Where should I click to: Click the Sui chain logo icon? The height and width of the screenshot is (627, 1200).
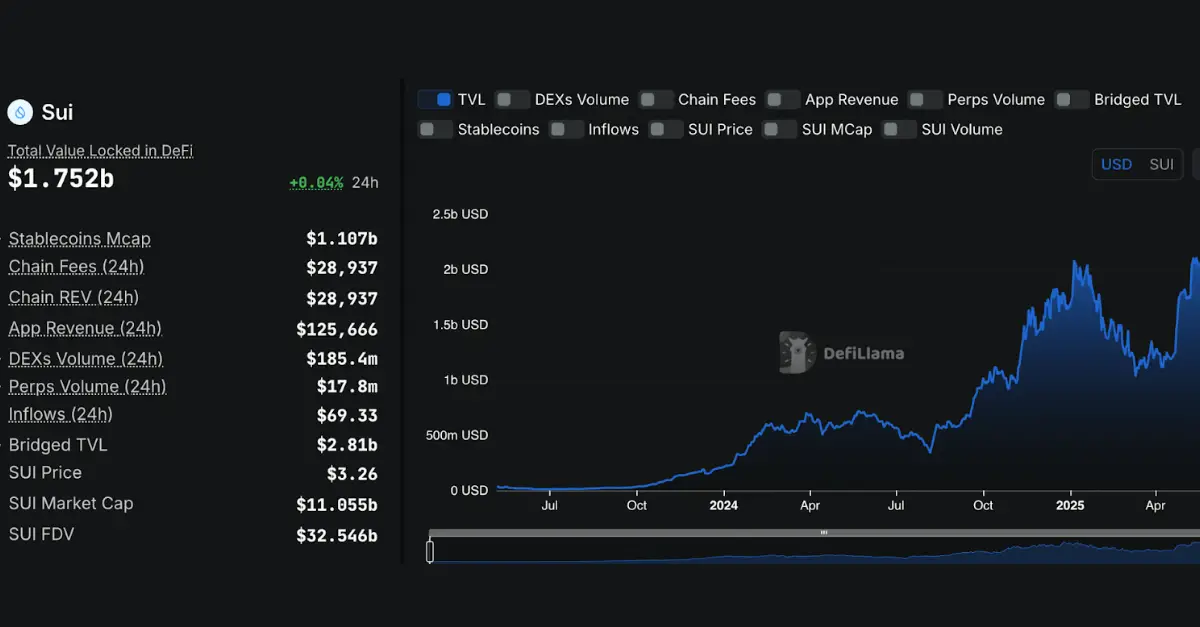pos(20,112)
